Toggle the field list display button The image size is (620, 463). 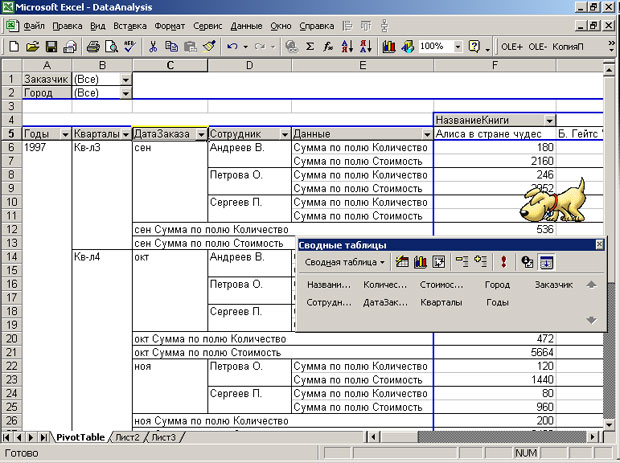coord(547,262)
